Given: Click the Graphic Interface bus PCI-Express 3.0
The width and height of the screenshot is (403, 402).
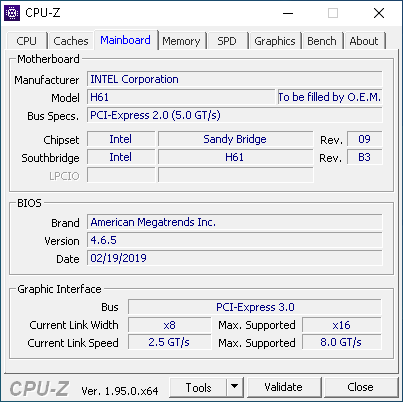Looking at the screenshot, I should [x=255, y=307].
